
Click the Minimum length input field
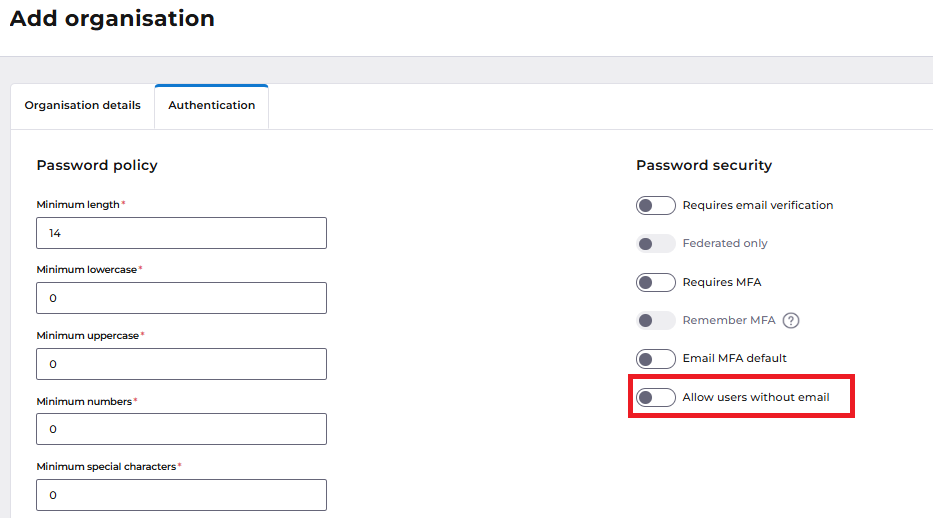[181, 233]
